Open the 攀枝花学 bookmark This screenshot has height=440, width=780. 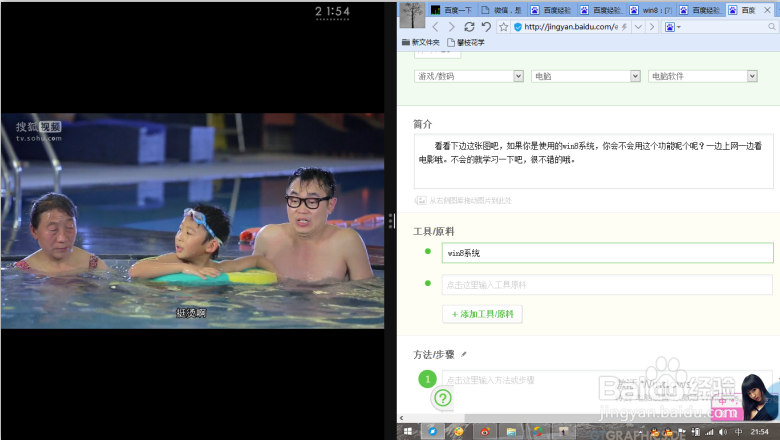click(466, 42)
